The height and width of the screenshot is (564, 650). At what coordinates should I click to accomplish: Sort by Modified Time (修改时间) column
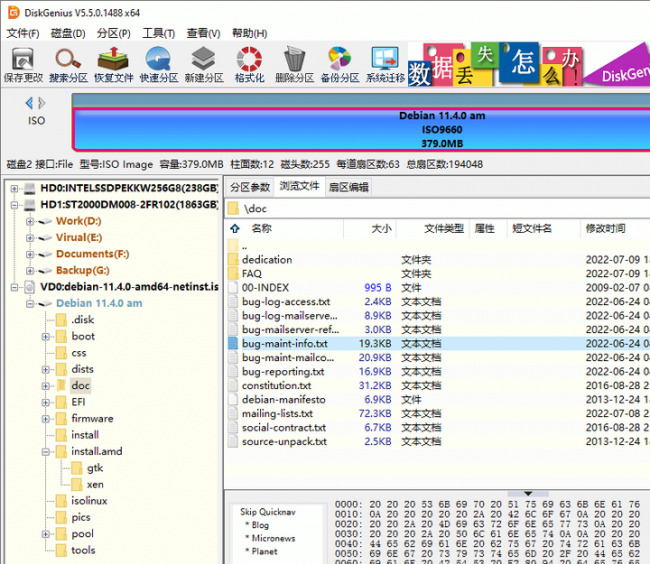coord(605,228)
